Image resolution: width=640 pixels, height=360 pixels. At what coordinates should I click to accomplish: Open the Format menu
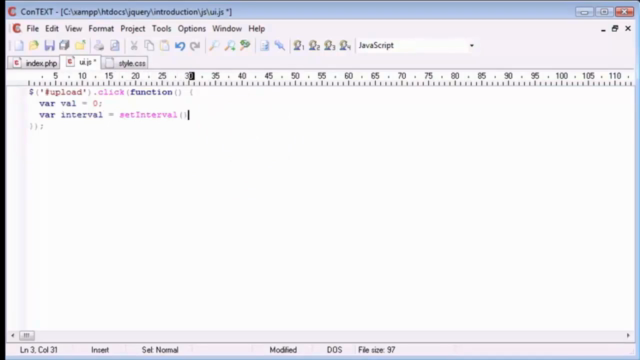click(101, 29)
